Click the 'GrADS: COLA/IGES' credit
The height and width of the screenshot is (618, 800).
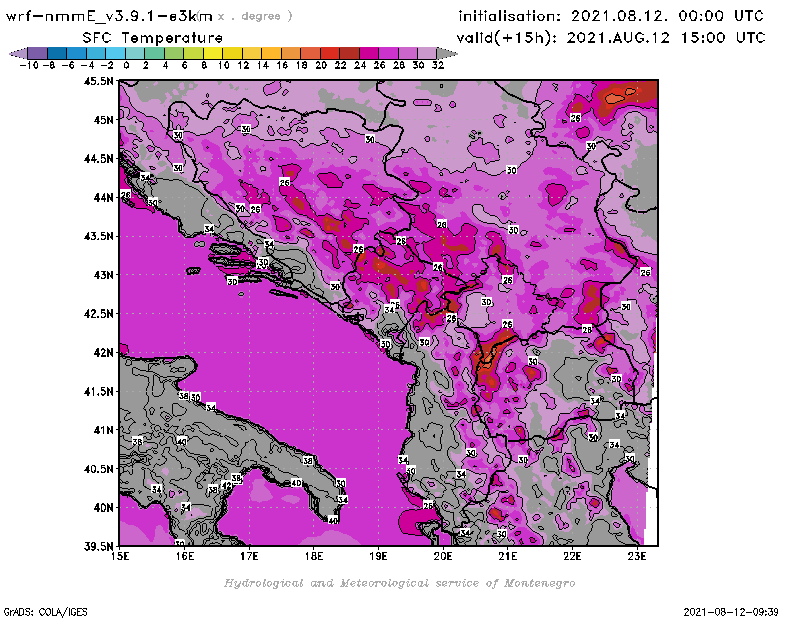tap(45, 612)
